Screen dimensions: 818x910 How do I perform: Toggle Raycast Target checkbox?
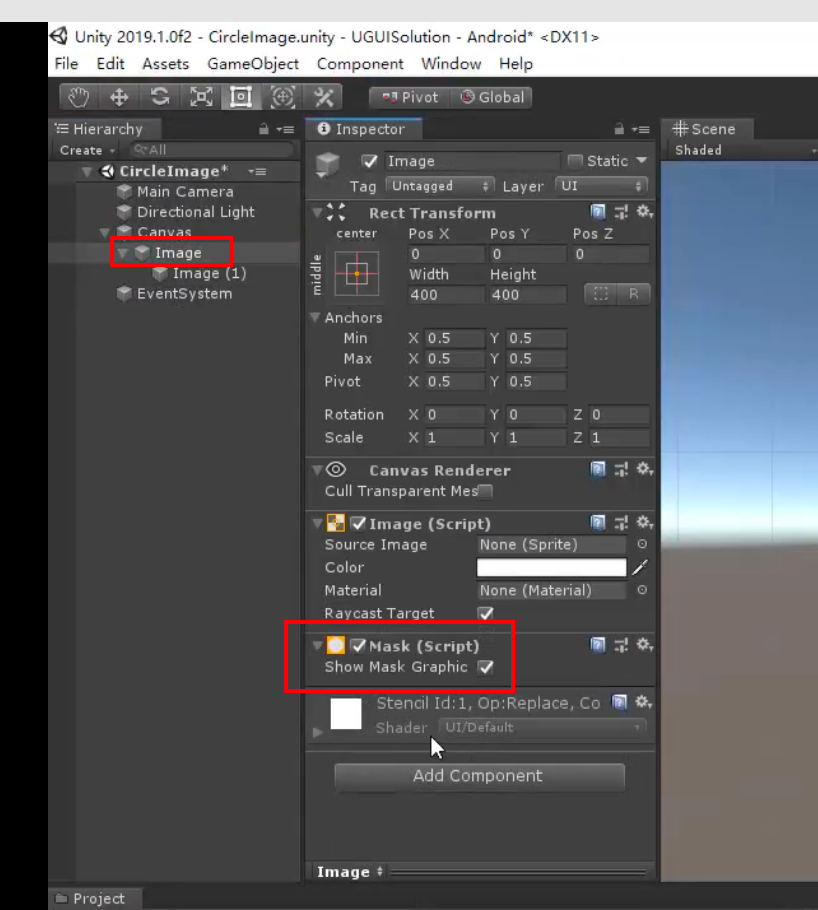pos(485,613)
